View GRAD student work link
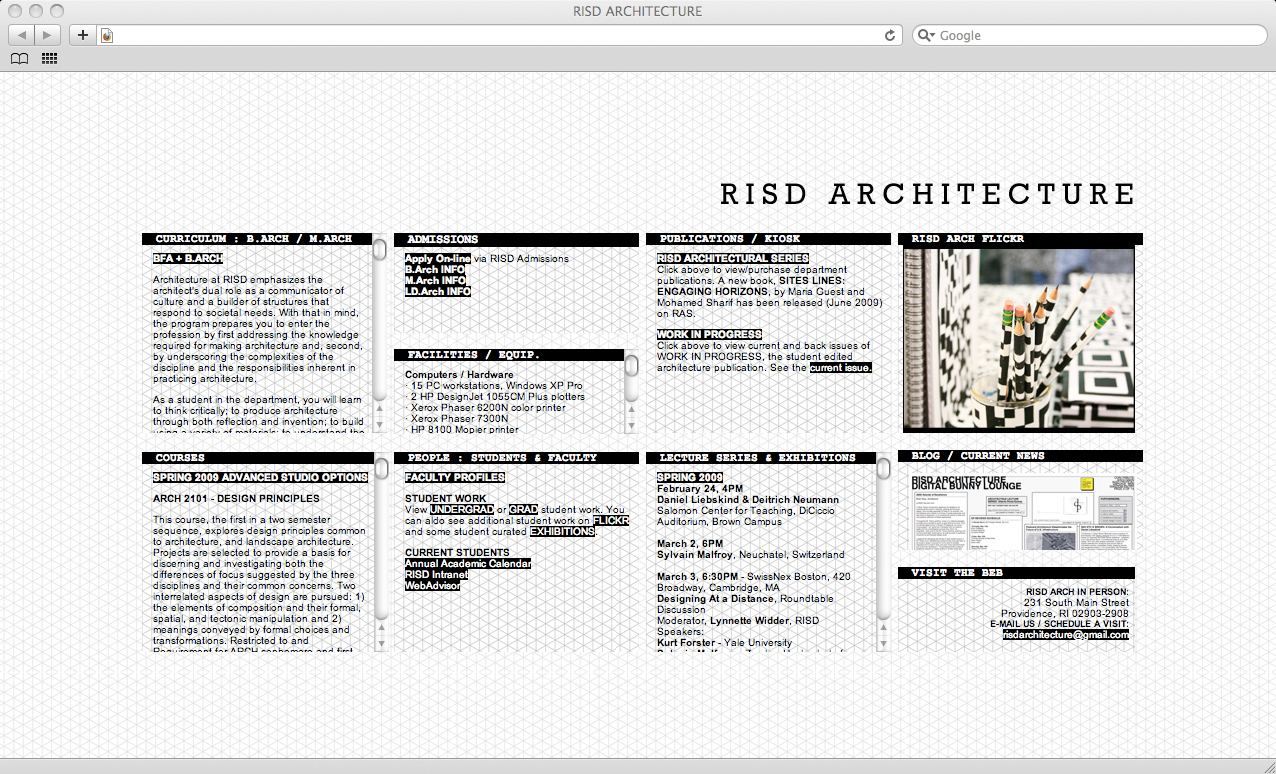 click(x=524, y=509)
